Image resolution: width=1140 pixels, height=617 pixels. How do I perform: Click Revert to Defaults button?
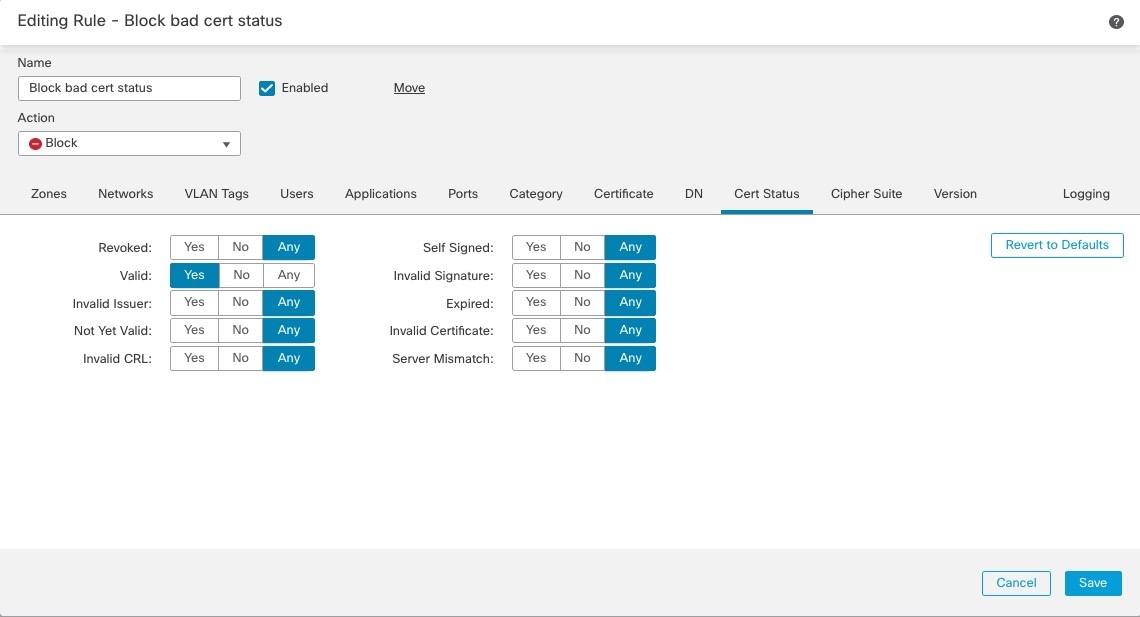coord(1057,245)
